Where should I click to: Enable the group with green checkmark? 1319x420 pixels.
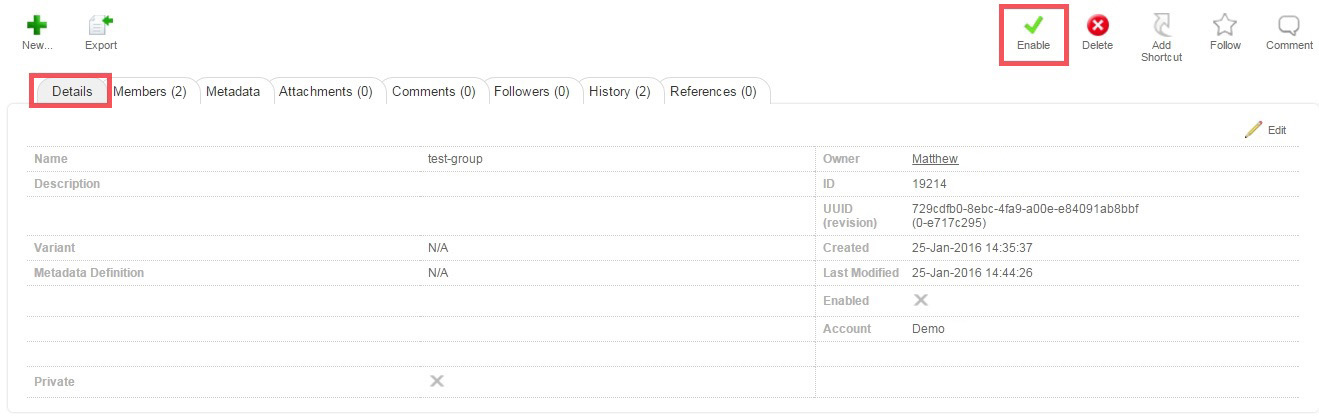pos(1033,26)
